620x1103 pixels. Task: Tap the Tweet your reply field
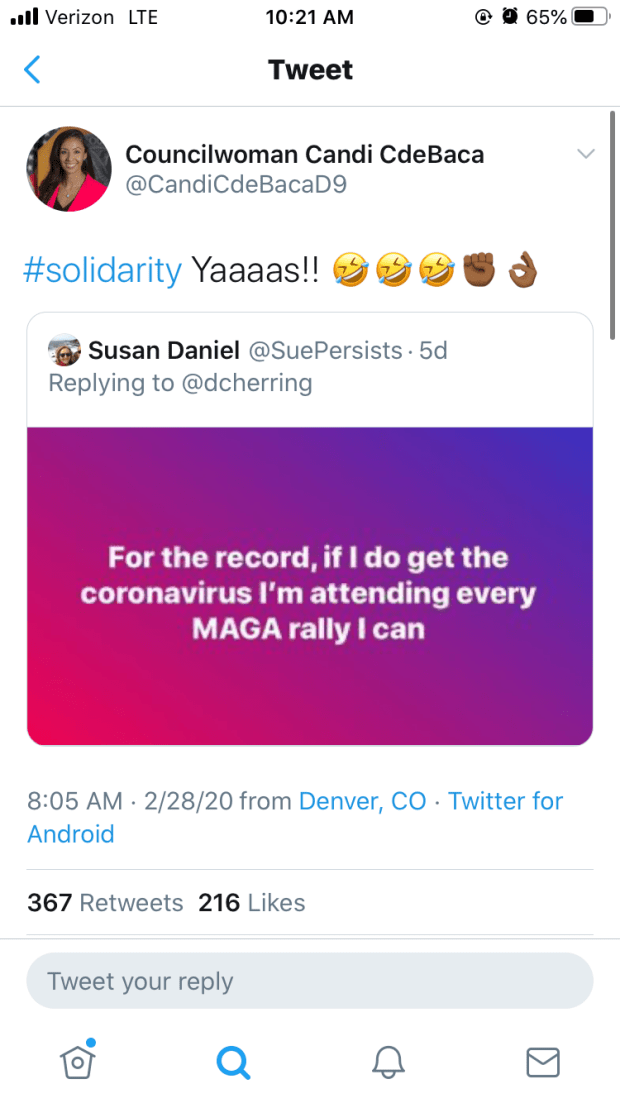[309, 981]
